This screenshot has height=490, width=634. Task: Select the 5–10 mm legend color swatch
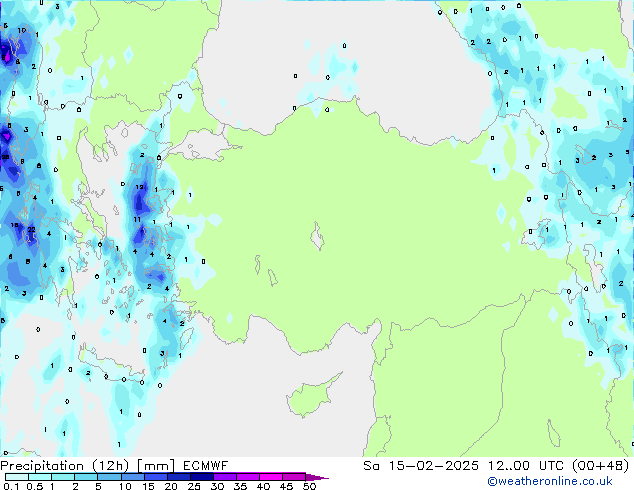coord(109,477)
